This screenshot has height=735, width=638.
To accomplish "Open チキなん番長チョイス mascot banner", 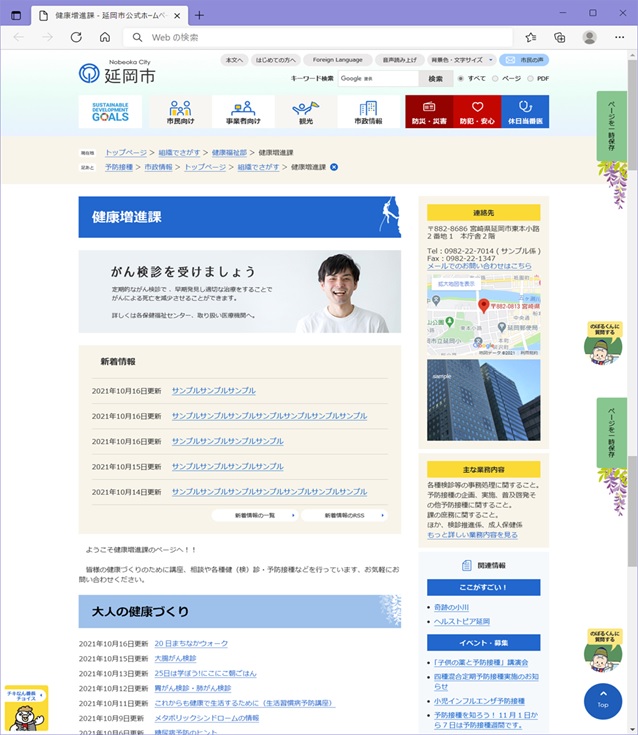I will (26, 708).
